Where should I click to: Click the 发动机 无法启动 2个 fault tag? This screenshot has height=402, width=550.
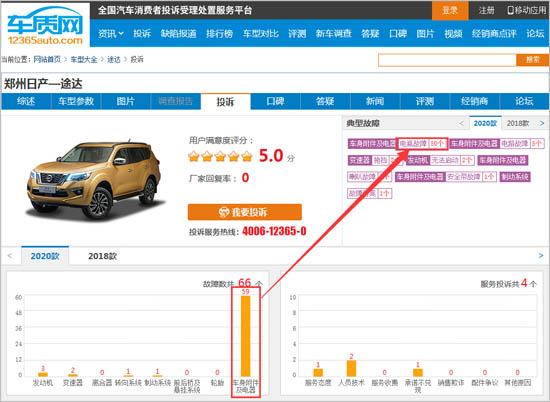point(440,160)
